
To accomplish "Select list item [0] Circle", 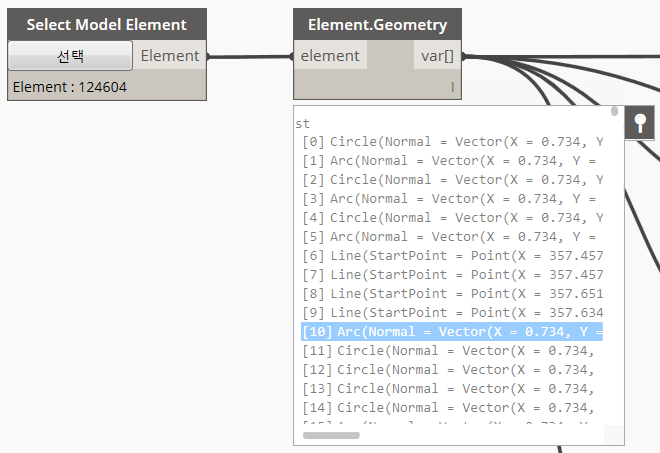I will (x=452, y=142).
